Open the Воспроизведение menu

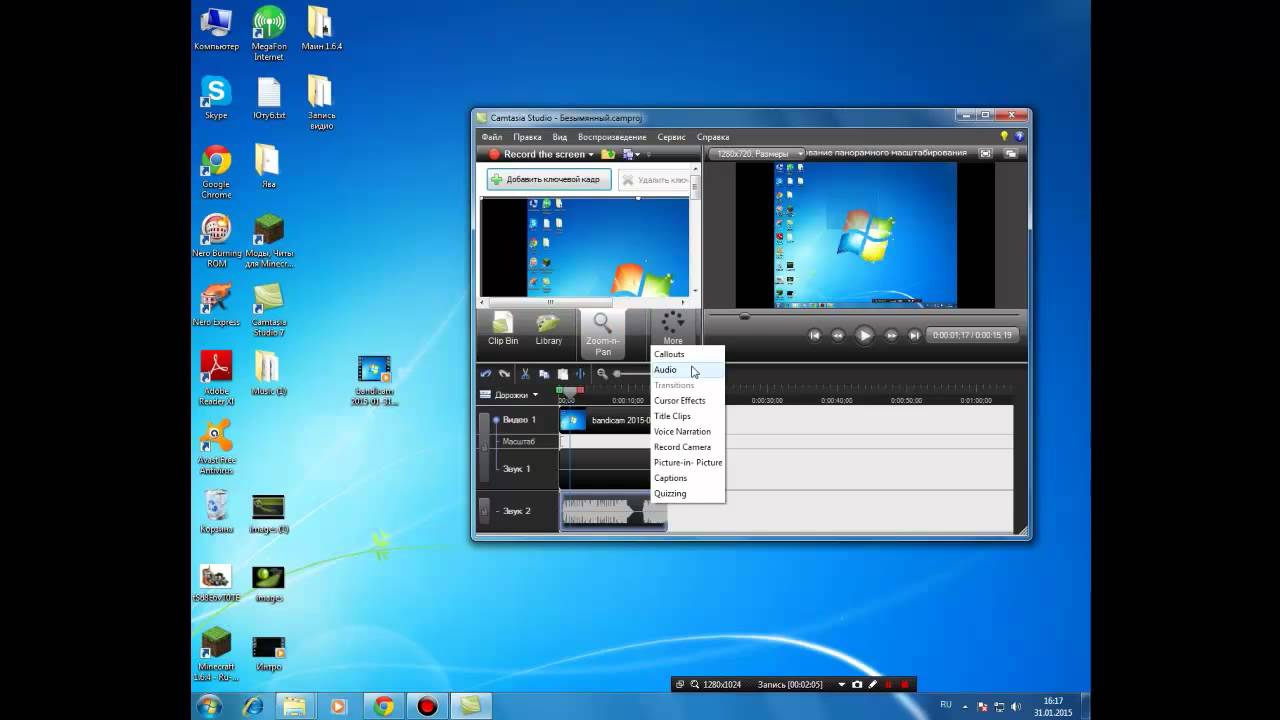pyautogui.click(x=612, y=137)
